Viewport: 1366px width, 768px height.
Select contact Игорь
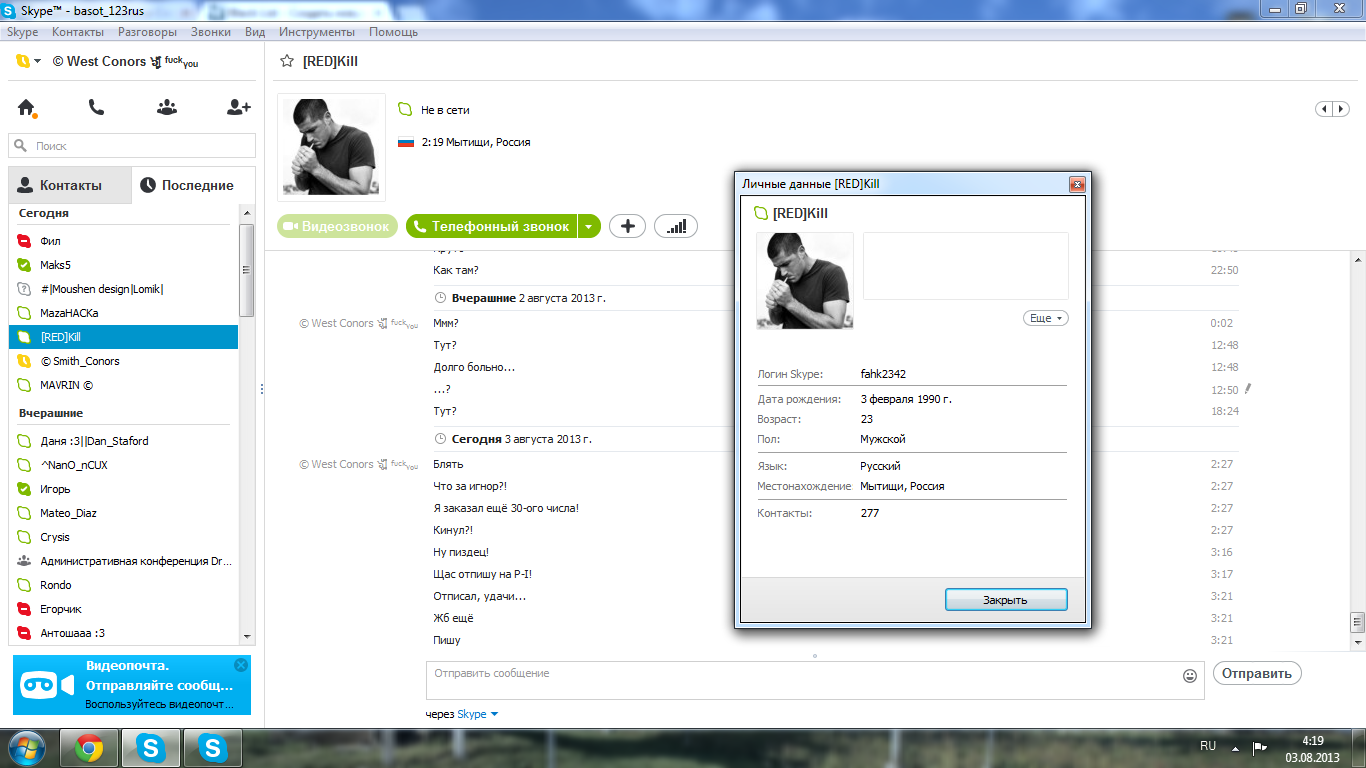(x=124, y=489)
